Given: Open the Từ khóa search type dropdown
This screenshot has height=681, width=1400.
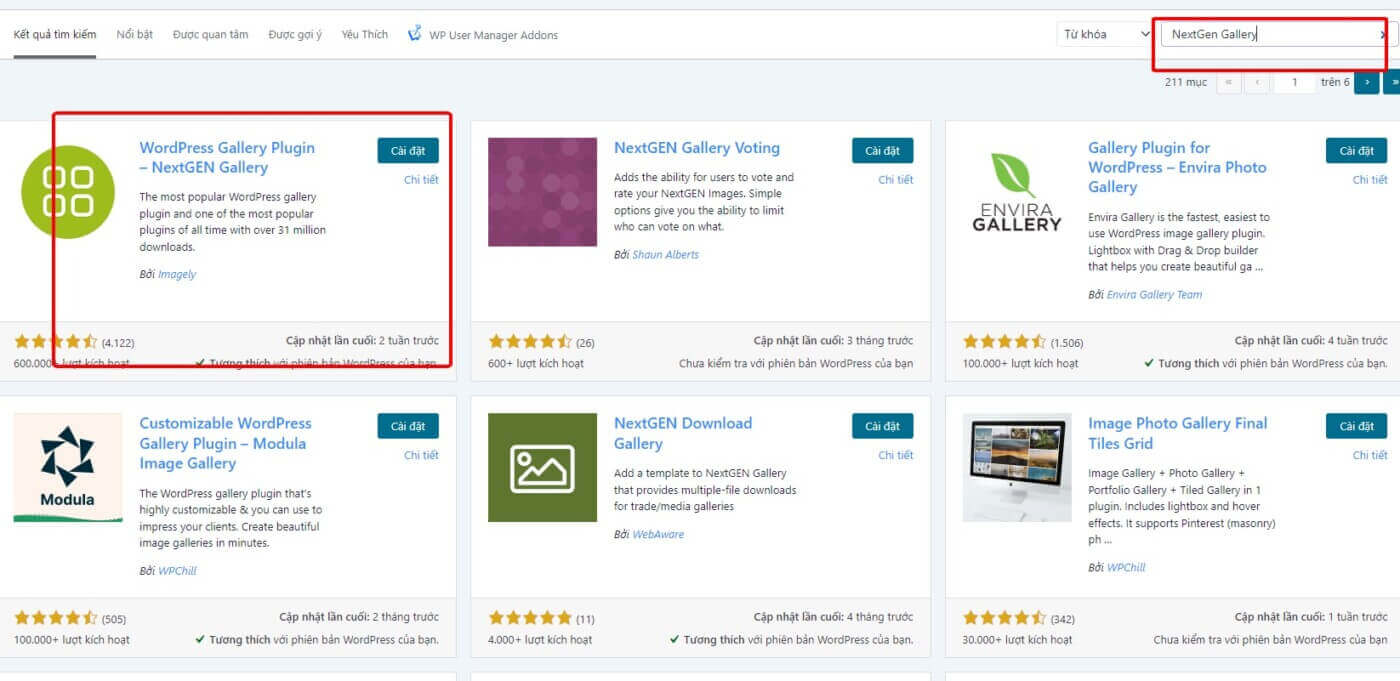Looking at the screenshot, I should tap(1105, 34).
